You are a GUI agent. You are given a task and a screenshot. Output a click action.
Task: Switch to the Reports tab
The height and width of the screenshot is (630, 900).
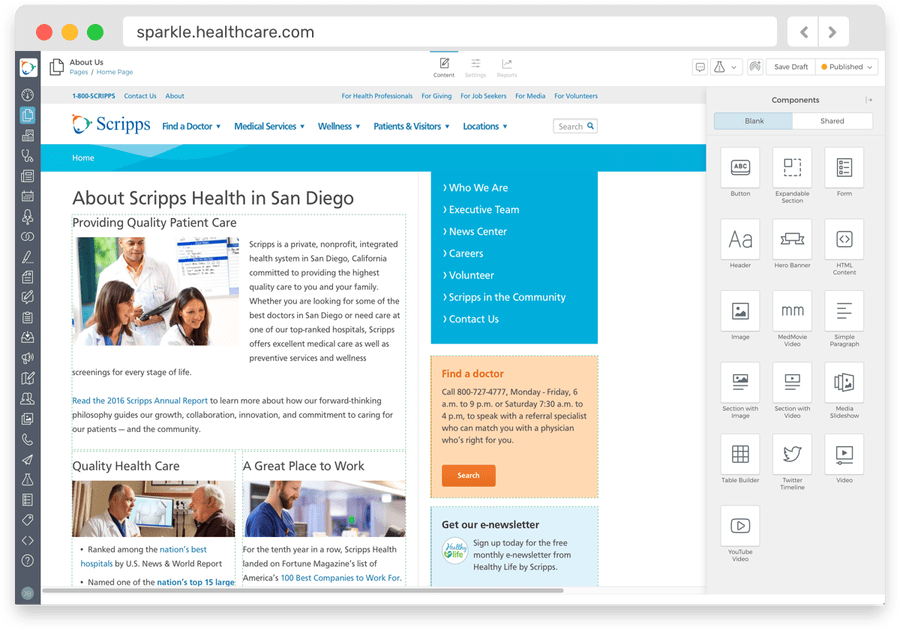coord(507,67)
